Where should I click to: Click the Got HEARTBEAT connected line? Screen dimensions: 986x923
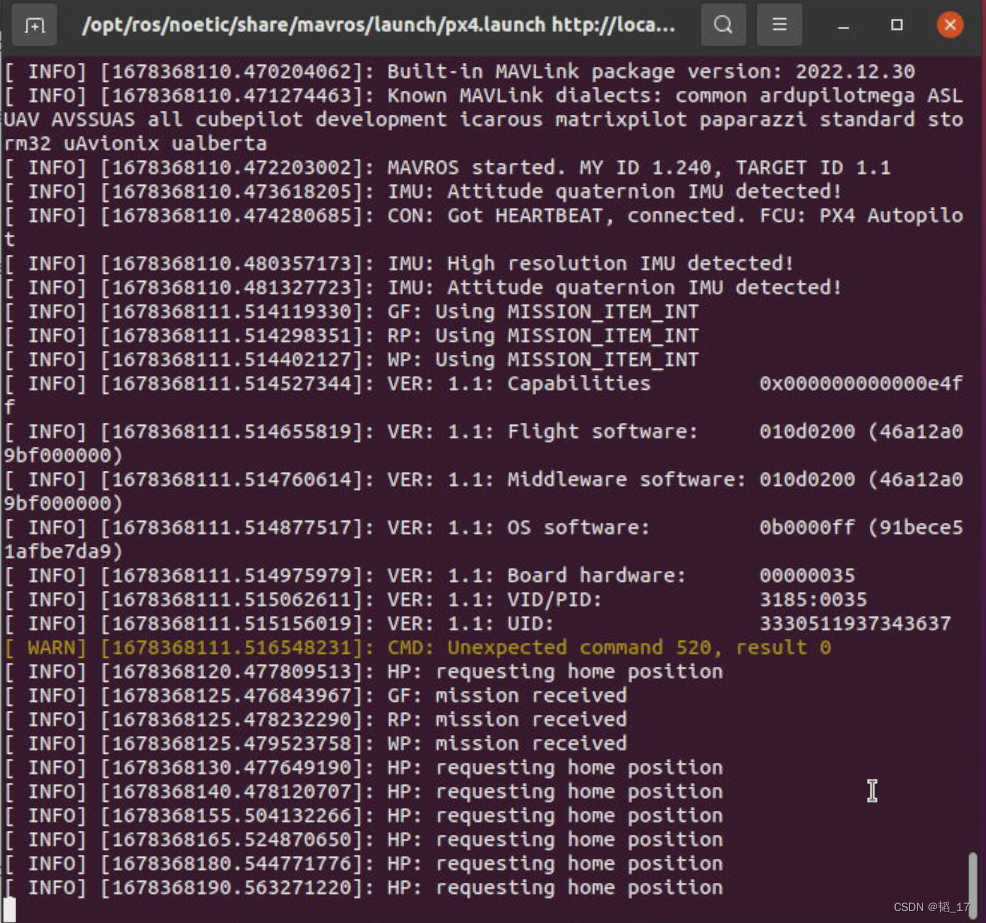pyautogui.click(x=483, y=228)
